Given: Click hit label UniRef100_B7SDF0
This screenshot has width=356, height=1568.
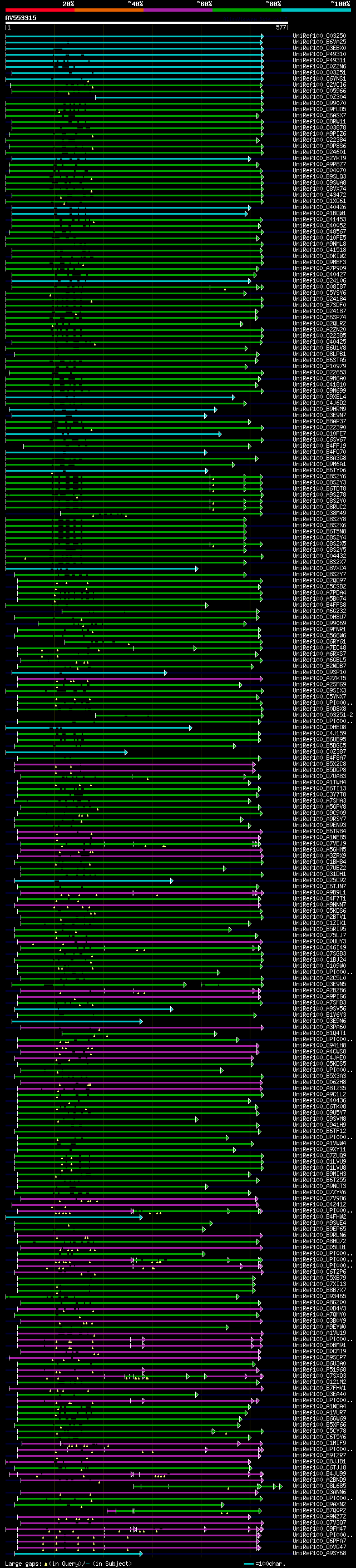Looking at the screenshot, I should [x=319, y=305].
